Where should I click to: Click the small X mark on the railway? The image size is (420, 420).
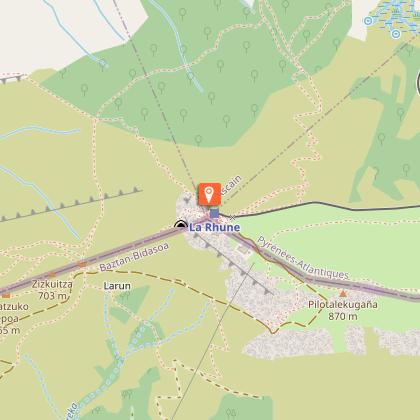(233, 218)
